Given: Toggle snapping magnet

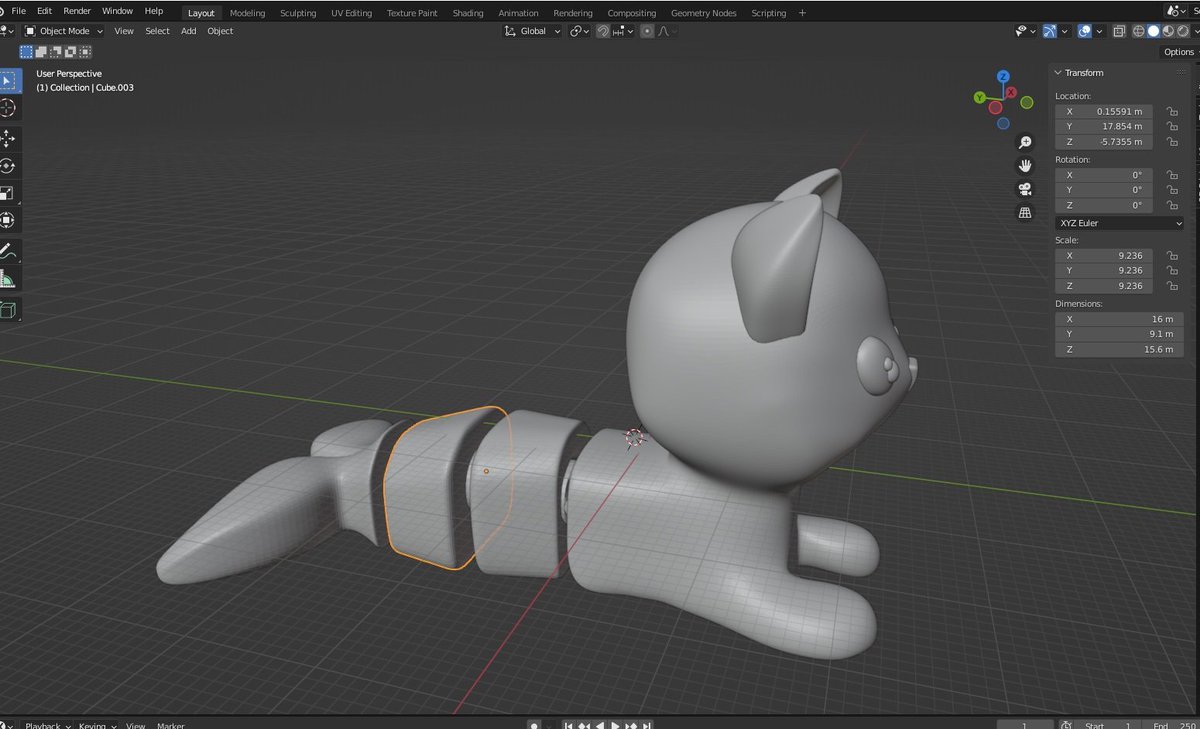Looking at the screenshot, I should click(x=603, y=31).
